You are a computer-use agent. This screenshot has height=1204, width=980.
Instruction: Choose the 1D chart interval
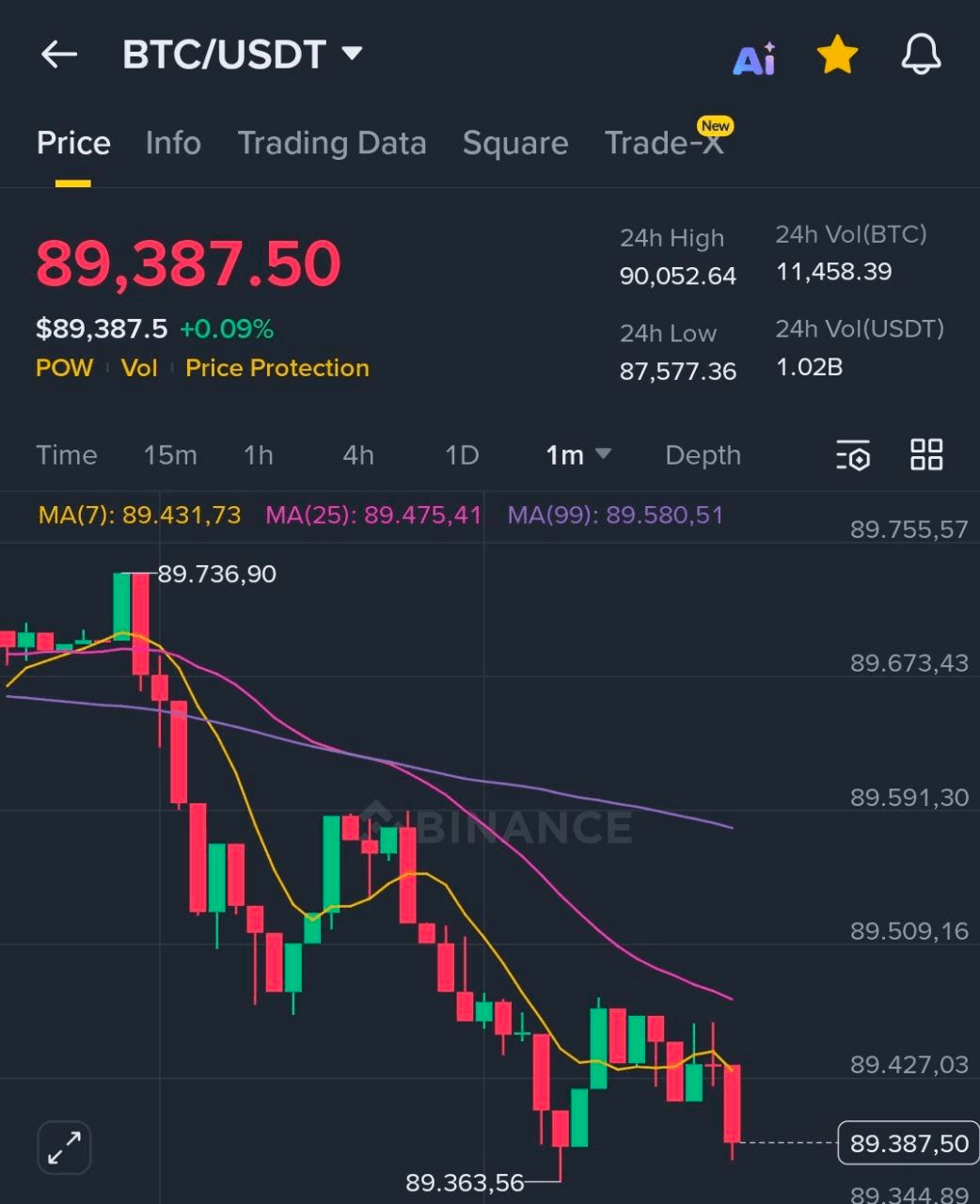pos(462,455)
